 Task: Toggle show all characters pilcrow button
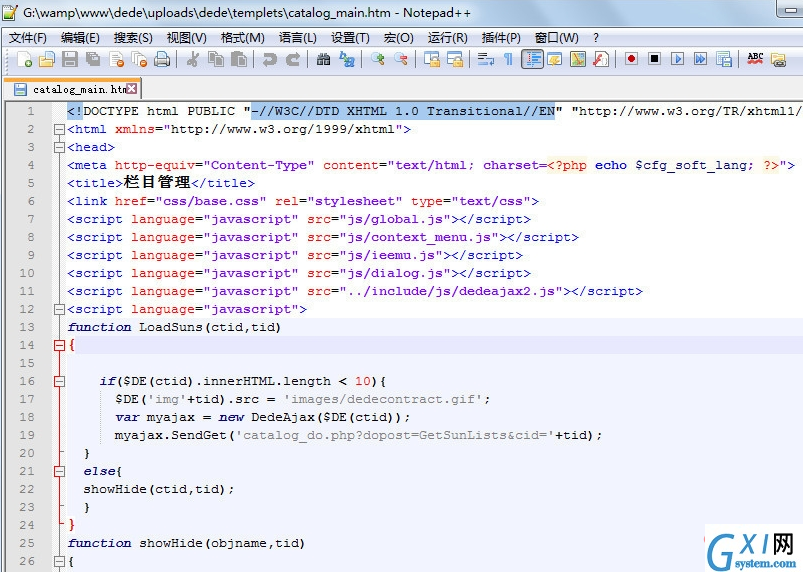tap(508, 59)
